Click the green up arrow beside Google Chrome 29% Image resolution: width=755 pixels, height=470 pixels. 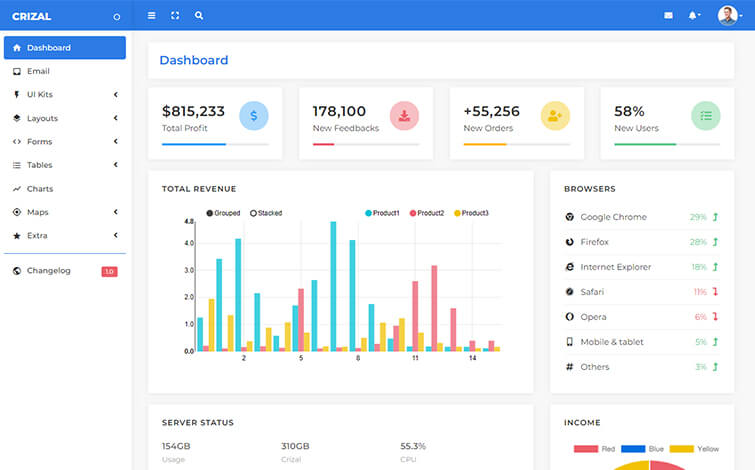pos(716,217)
